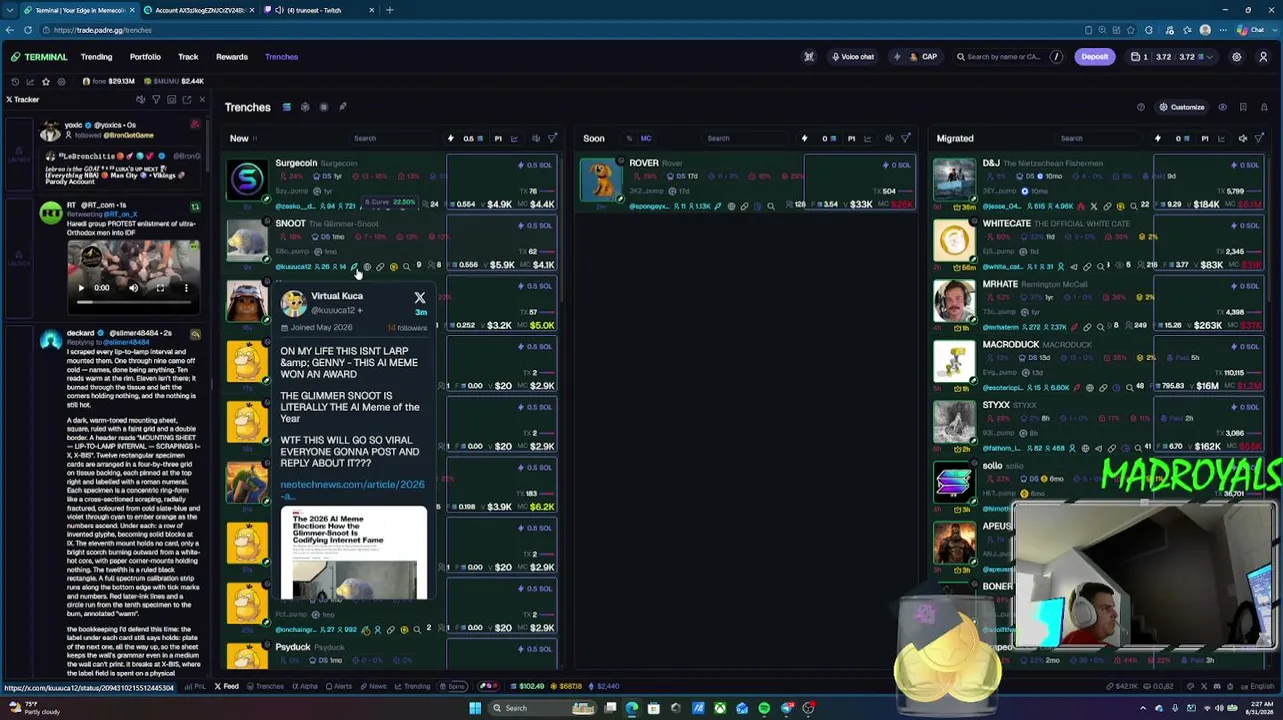Select the Trenches tab
The width and height of the screenshot is (1283, 720).
coord(281,57)
